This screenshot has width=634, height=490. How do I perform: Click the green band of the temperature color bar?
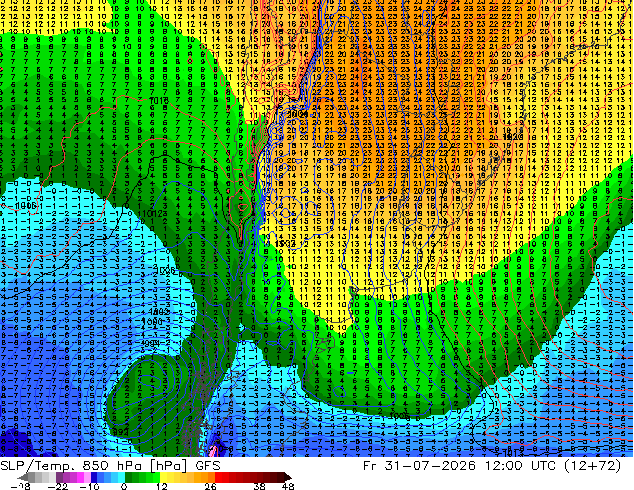[142, 477]
